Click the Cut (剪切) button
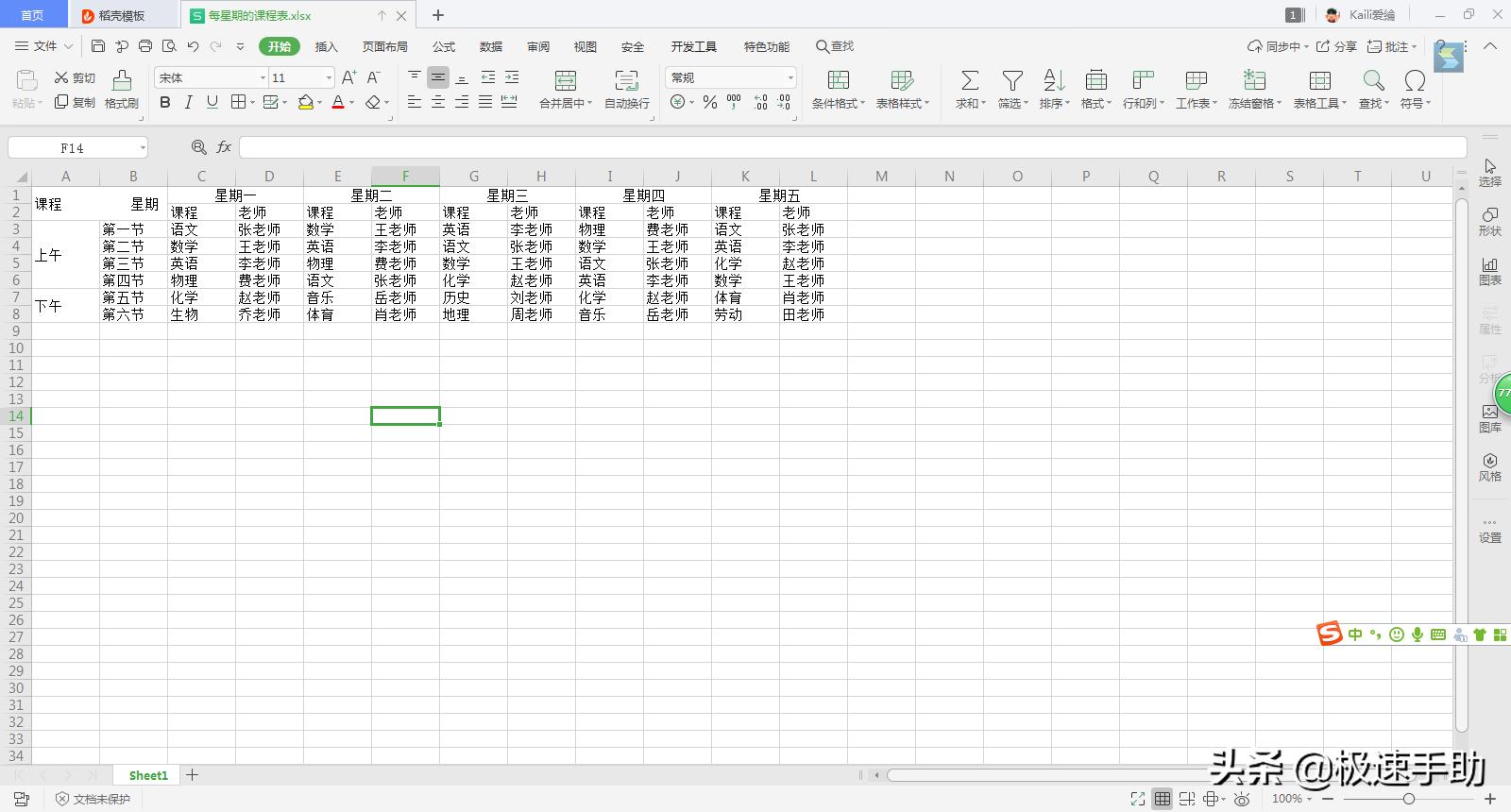 pyautogui.click(x=76, y=77)
